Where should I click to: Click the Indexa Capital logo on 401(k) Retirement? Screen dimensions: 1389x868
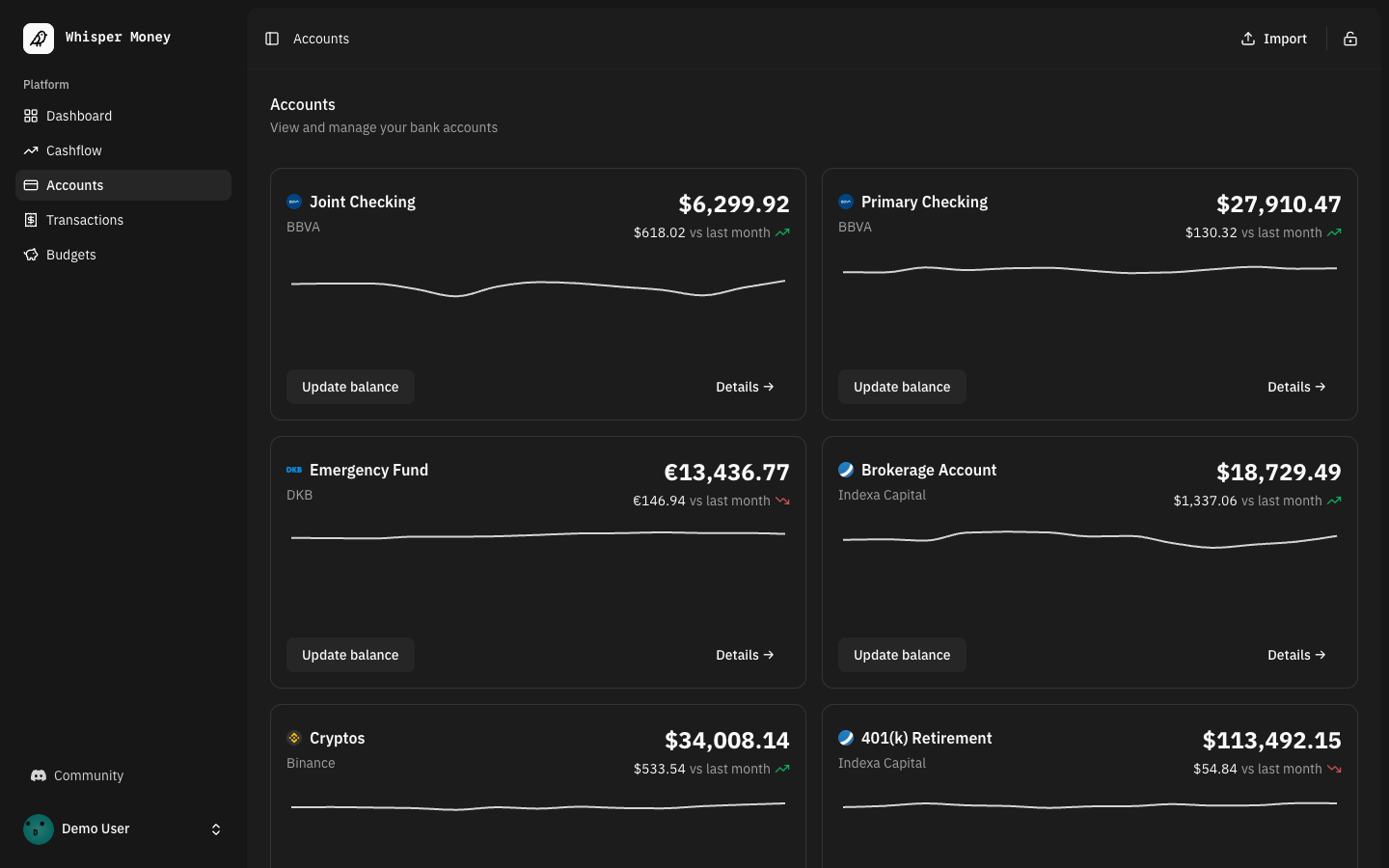pyautogui.click(x=846, y=738)
